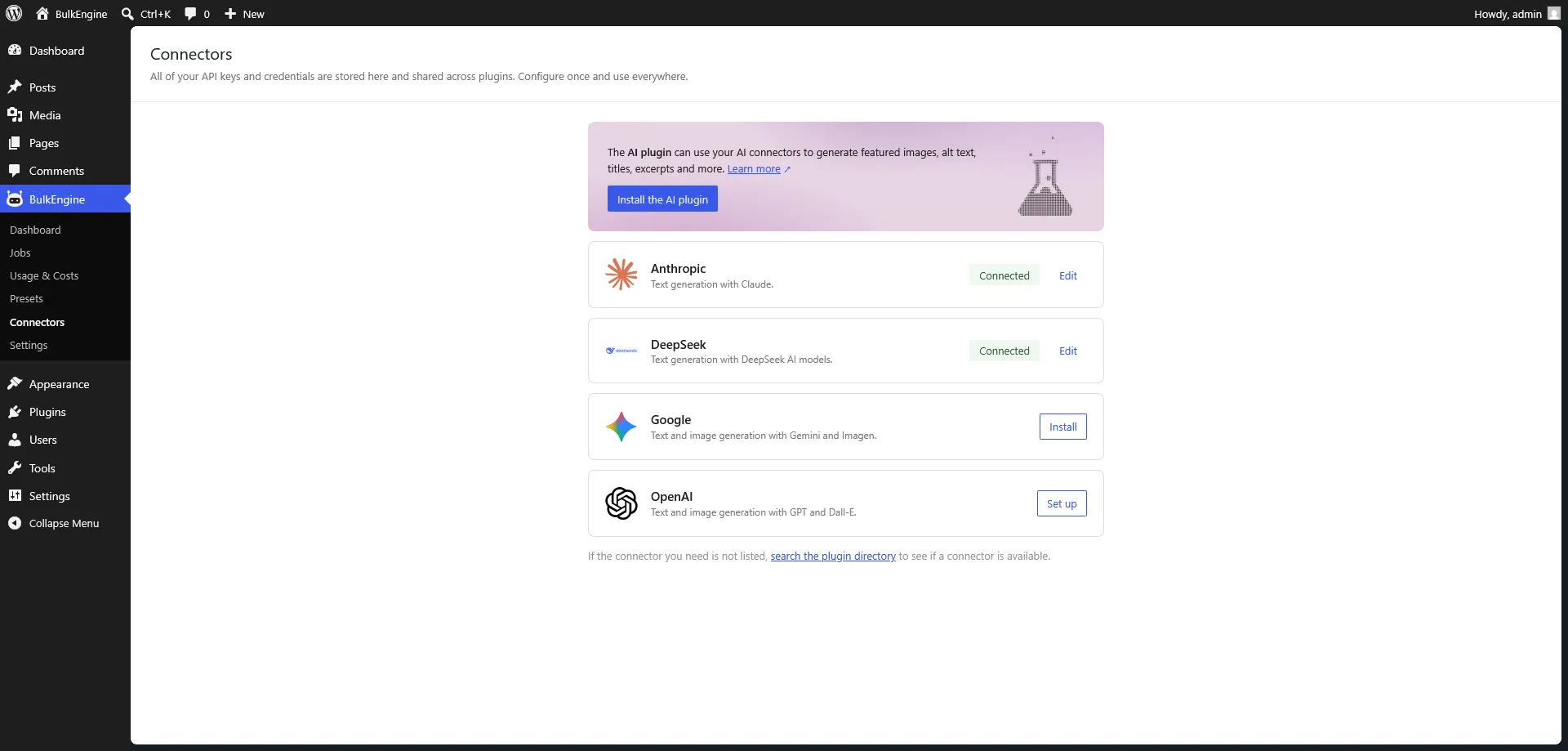Click the Users person icon
The height and width of the screenshot is (751, 1568).
click(x=15, y=439)
